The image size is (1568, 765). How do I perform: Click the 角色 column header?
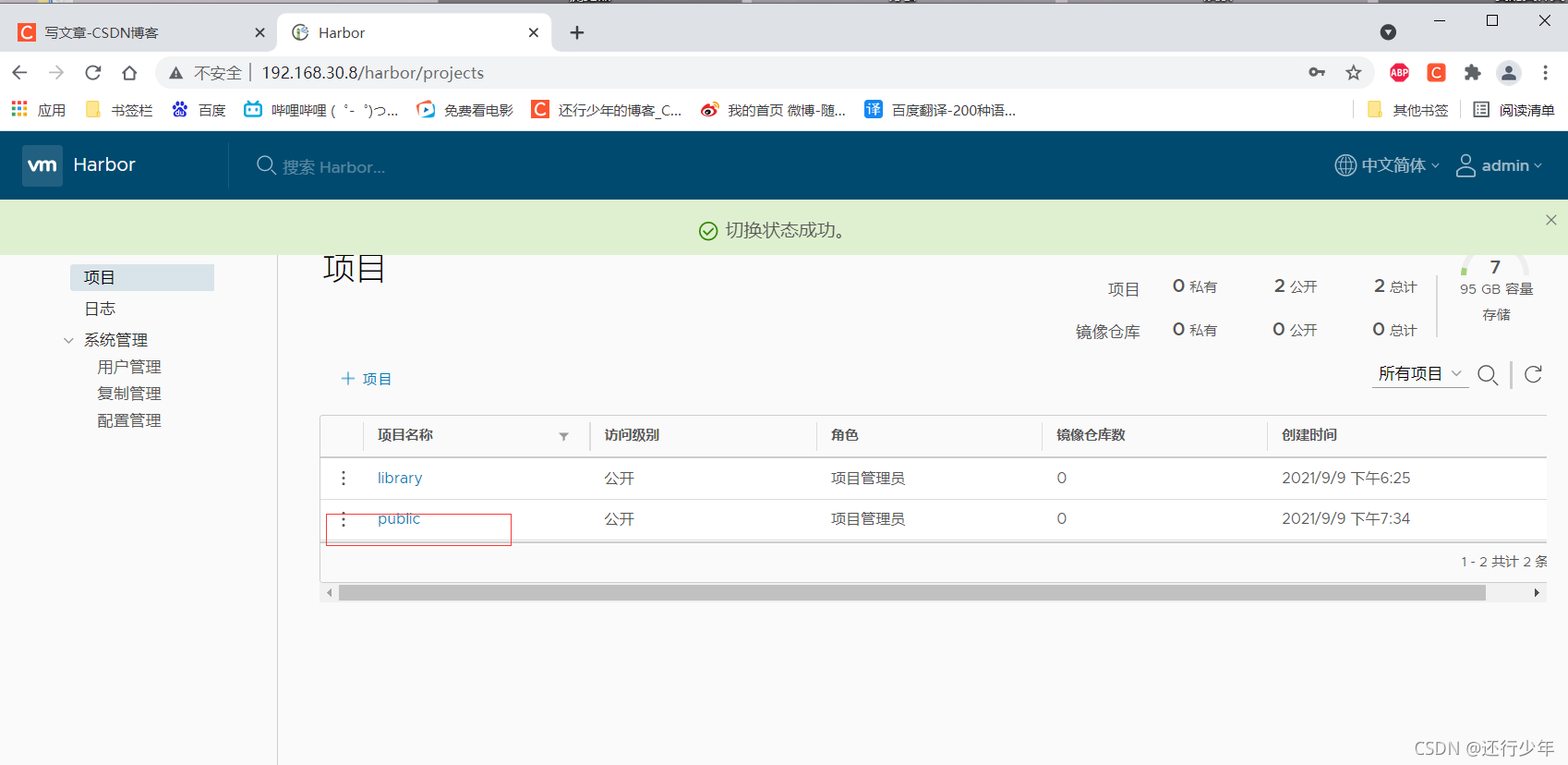pyautogui.click(x=844, y=435)
